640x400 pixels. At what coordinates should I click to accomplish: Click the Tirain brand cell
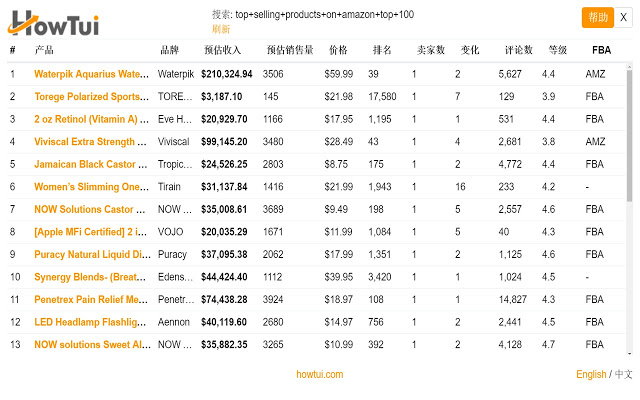coord(169,187)
